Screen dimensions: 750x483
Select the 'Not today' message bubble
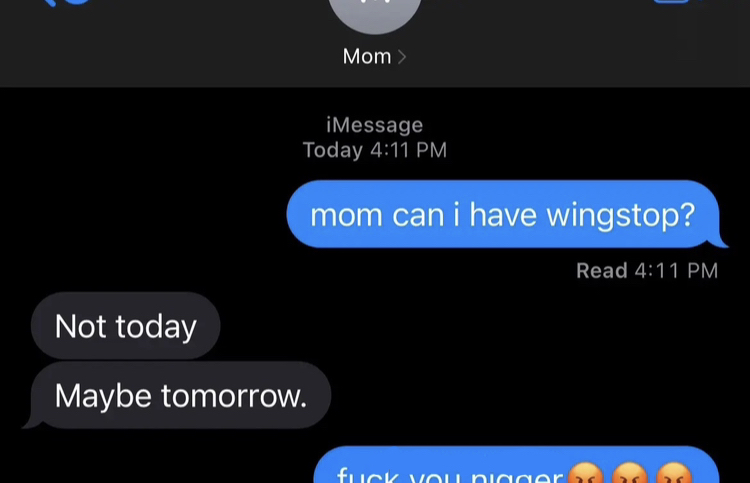tap(125, 326)
